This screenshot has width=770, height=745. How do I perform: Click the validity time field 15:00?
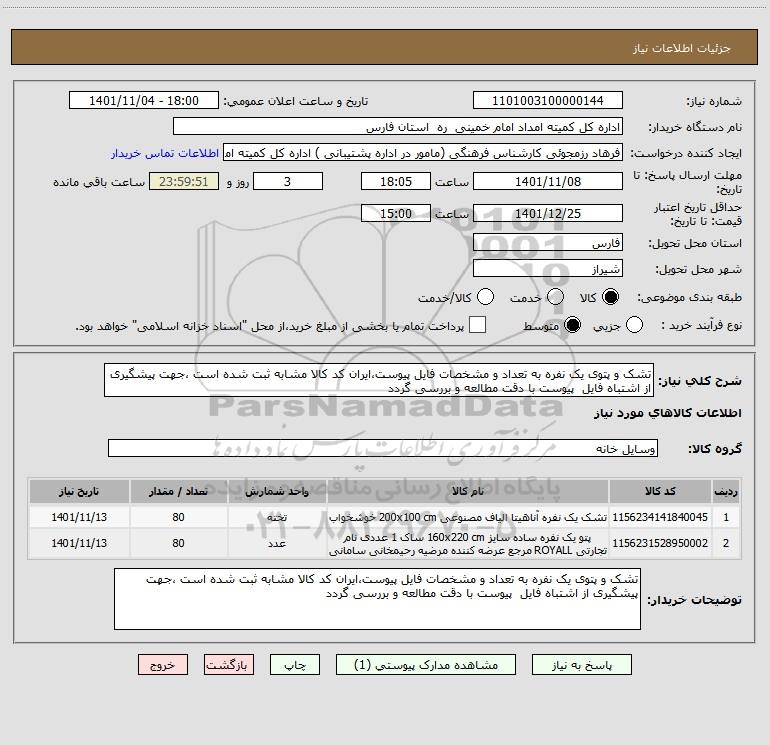pyautogui.click(x=396, y=213)
